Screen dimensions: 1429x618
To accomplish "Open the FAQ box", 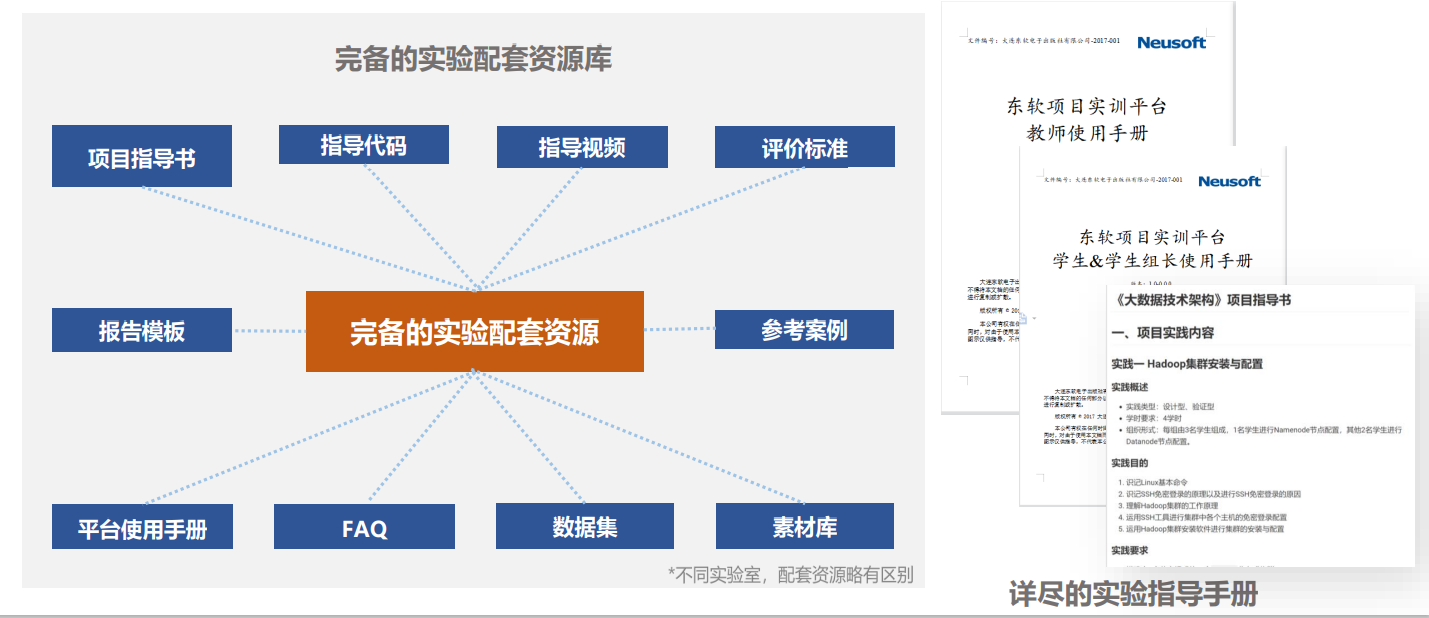I will 364,527.
